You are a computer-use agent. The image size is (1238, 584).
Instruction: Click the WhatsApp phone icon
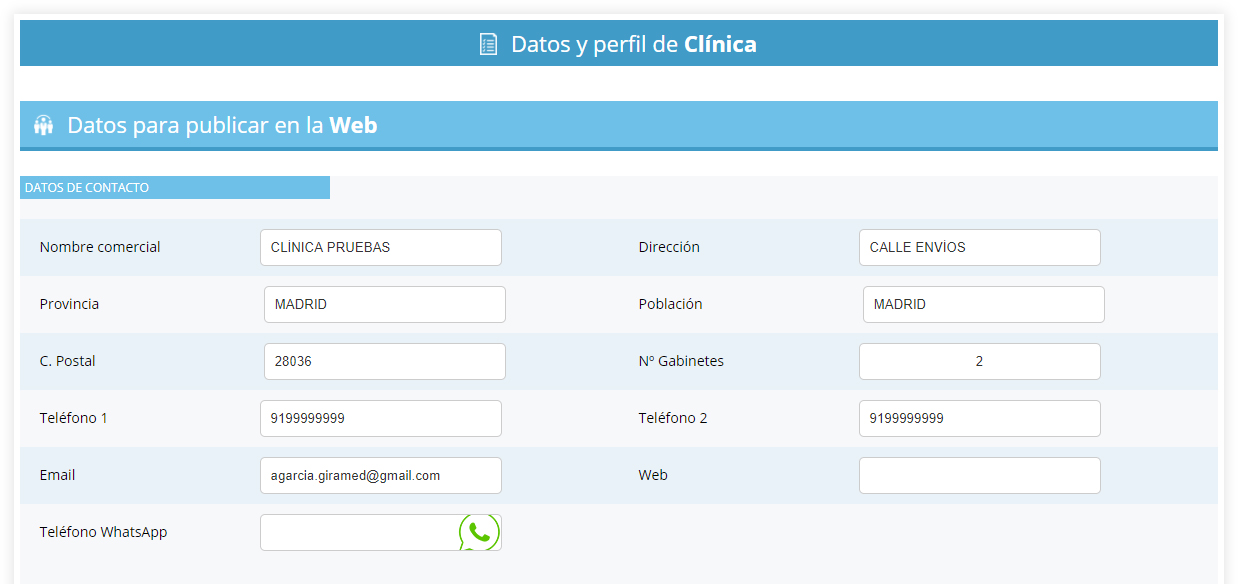click(480, 532)
